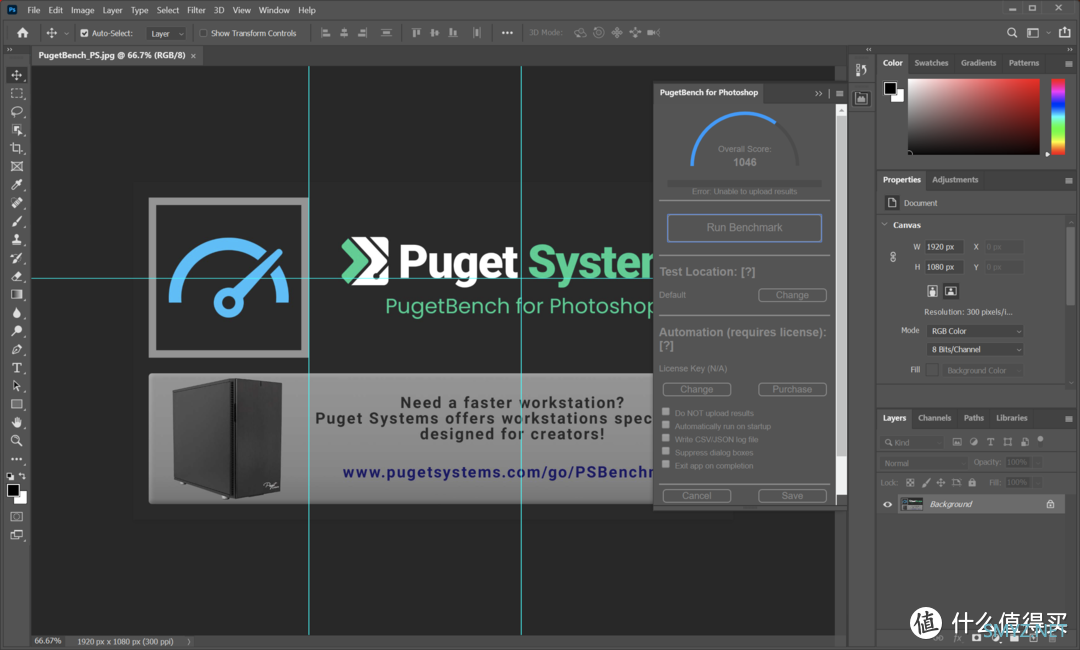This screenshot has width=1080, height=650.
Task: Select the Move tool
Action: coord(17,75)
